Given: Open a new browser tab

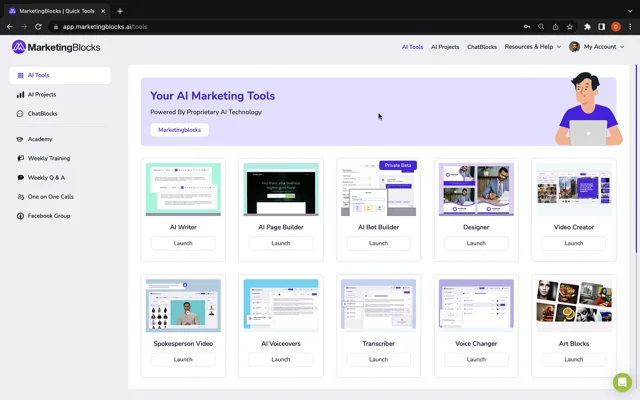Looking at the screenshot, I should [x=120, y=11].
